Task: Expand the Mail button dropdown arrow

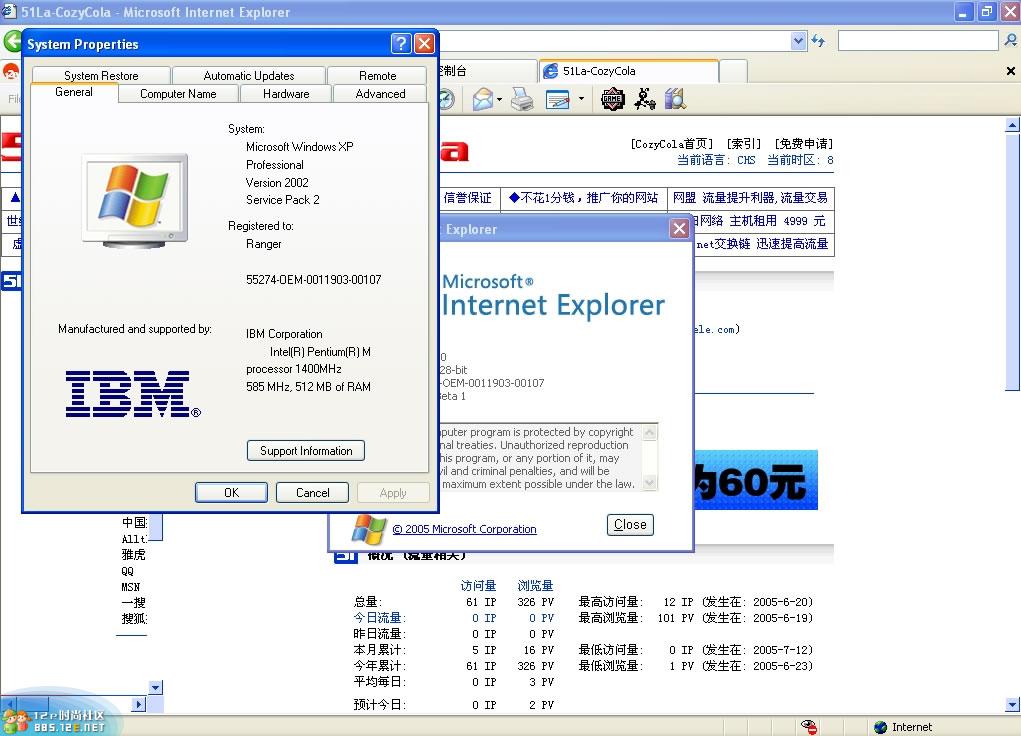Action: tap(498, 99)
